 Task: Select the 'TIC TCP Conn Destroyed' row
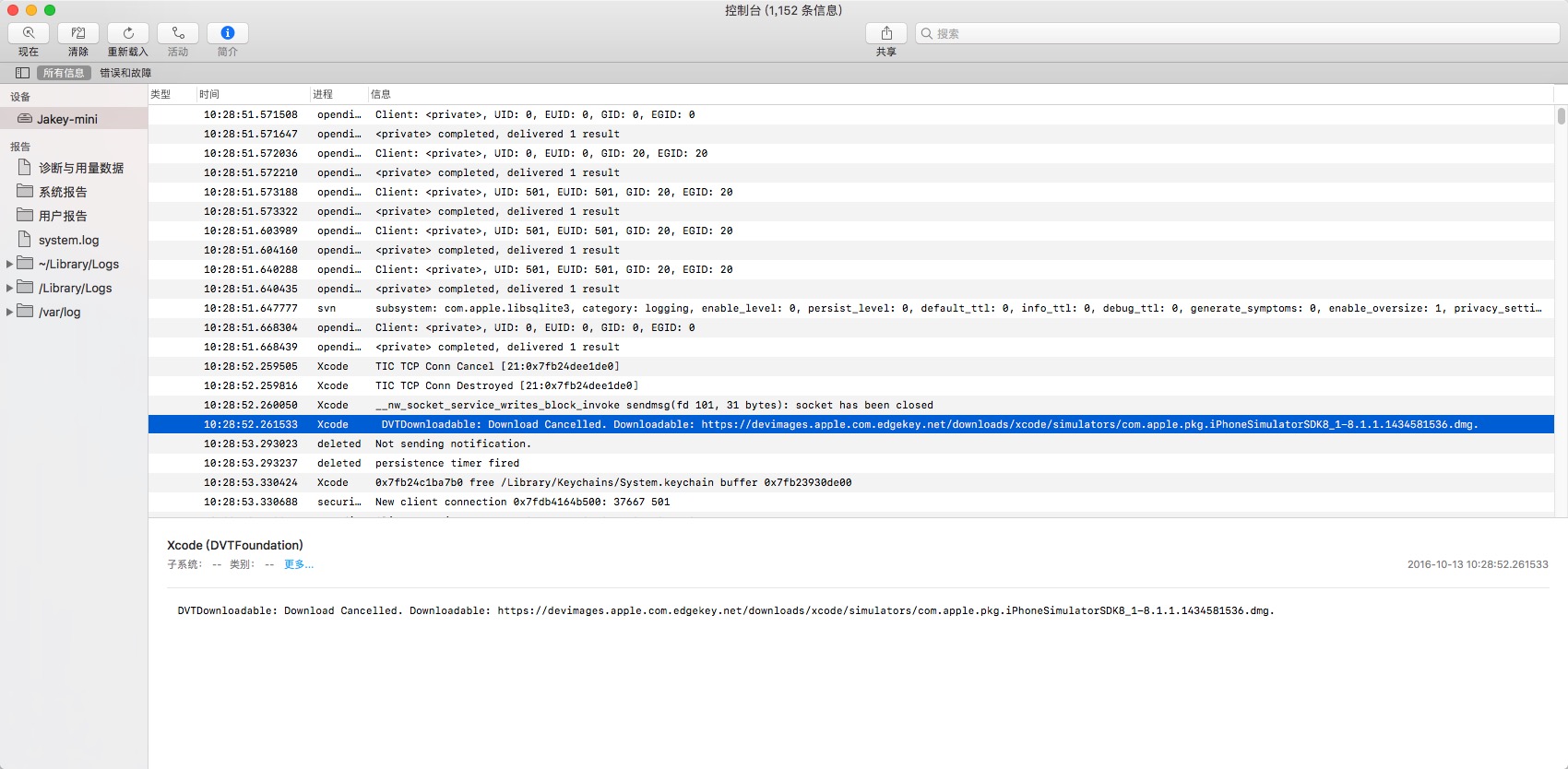click(x=850, y=385)
